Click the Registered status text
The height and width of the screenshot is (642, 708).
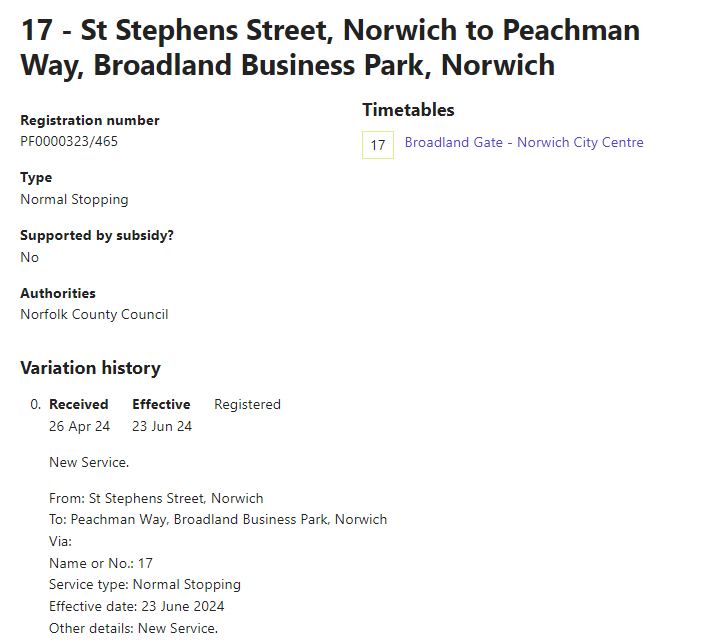[247, 405]
